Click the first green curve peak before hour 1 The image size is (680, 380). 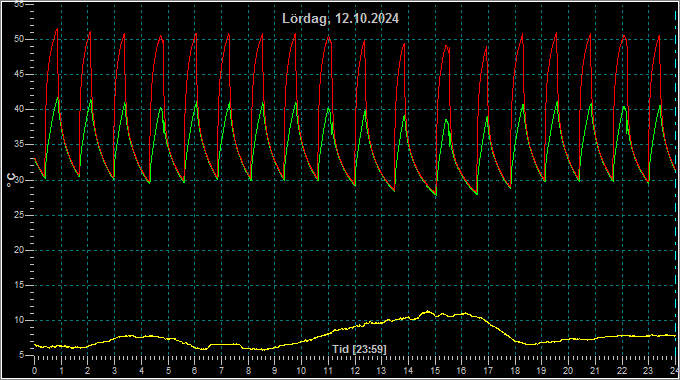[57, 98]
